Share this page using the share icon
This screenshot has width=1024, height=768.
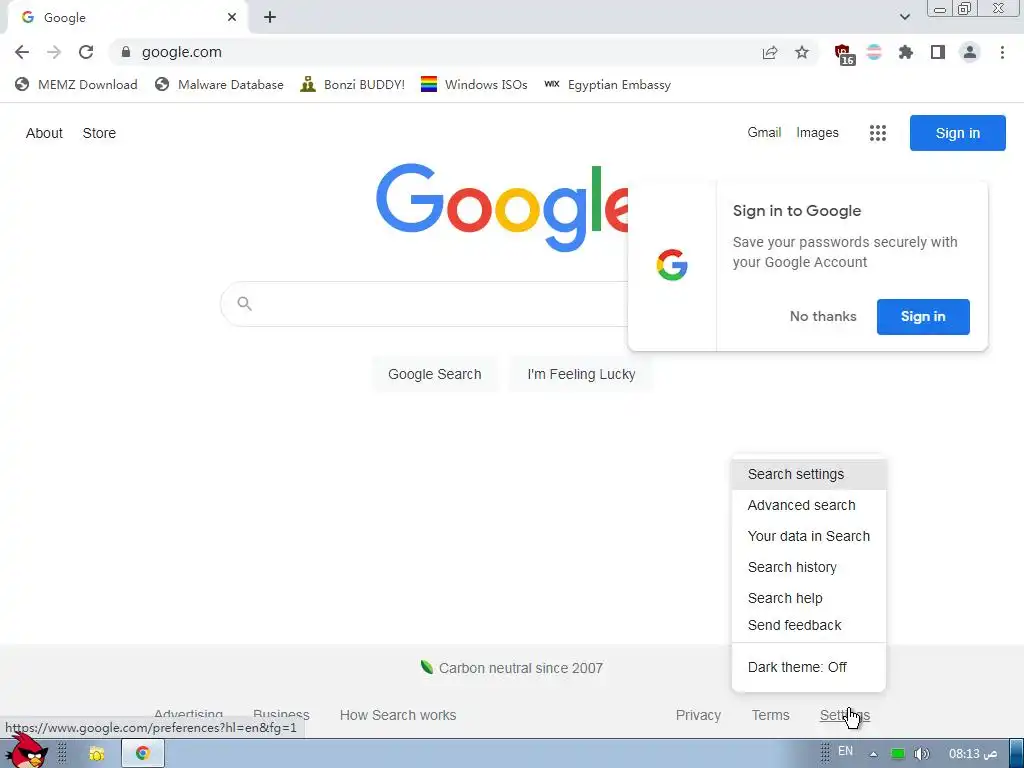tap(770, 52)
